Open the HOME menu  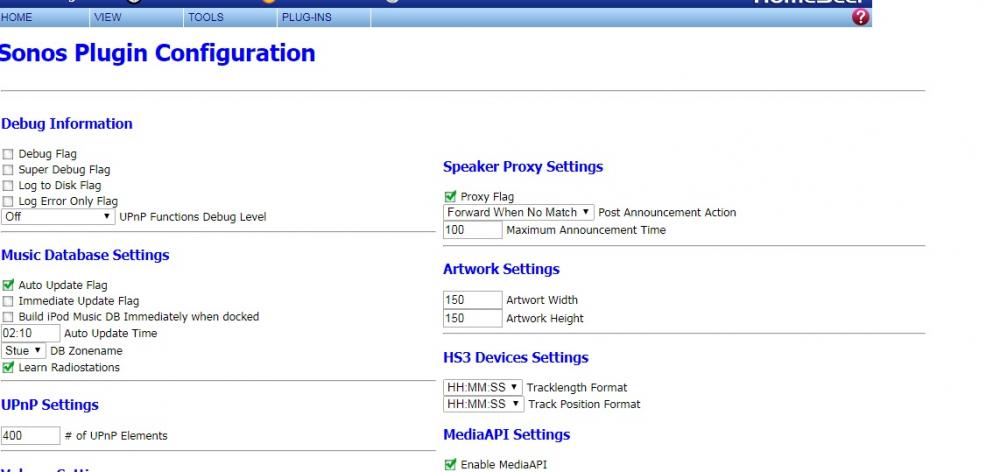[x=17, y=17]
